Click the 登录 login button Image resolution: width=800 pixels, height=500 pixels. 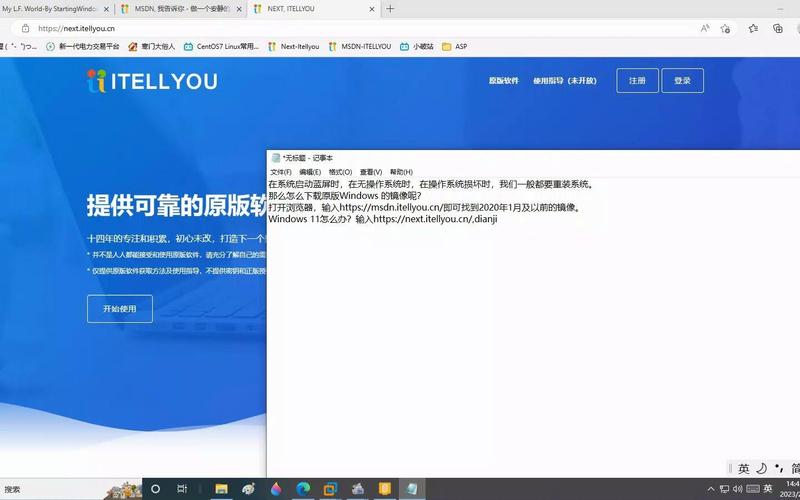pos(683,81)
